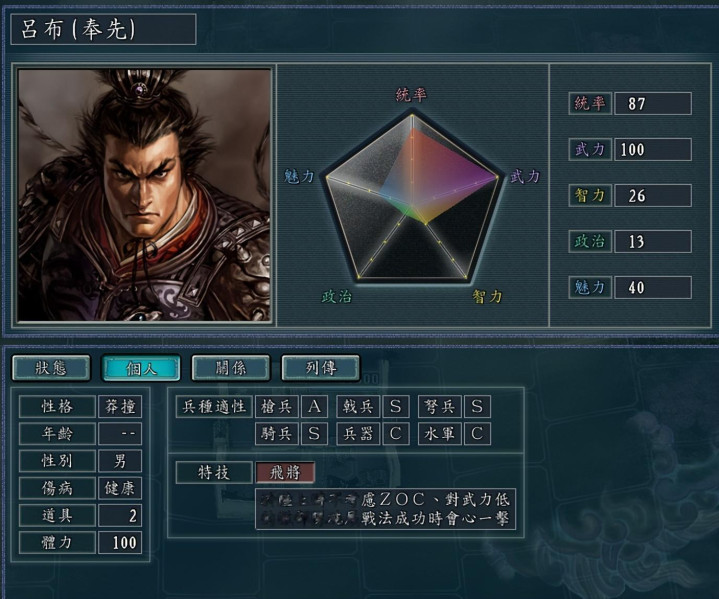Select the 統率 stat label

pyautogui.click(x=590, y=104)
